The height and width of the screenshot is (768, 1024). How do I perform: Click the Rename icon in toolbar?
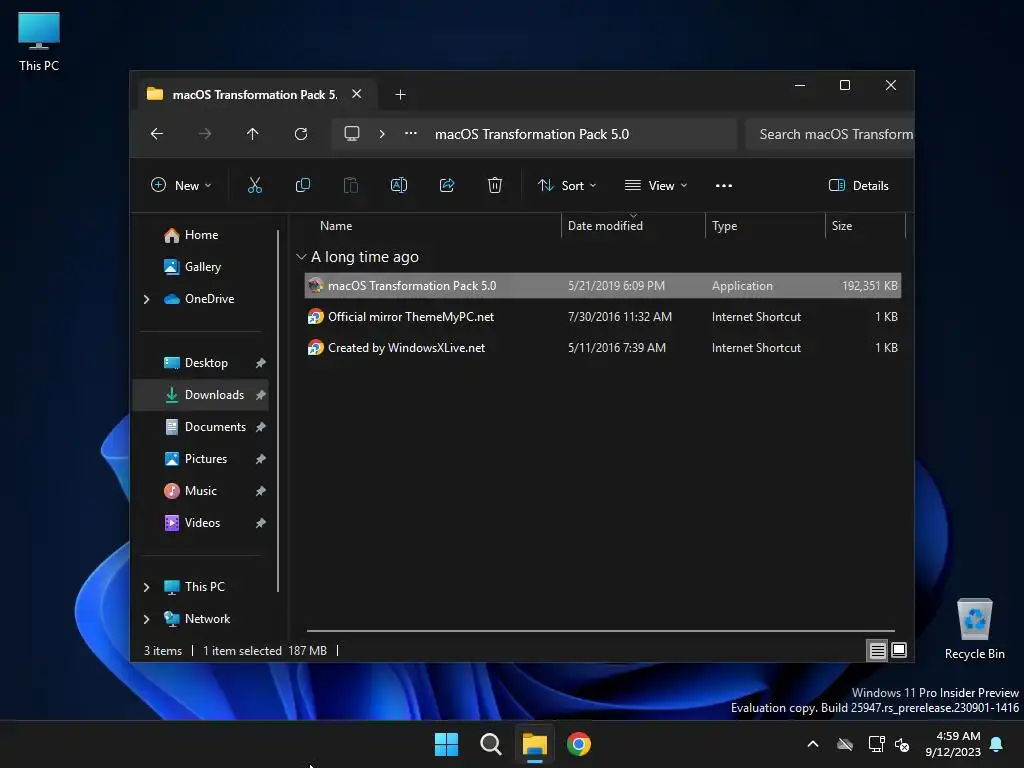(398, 185)
